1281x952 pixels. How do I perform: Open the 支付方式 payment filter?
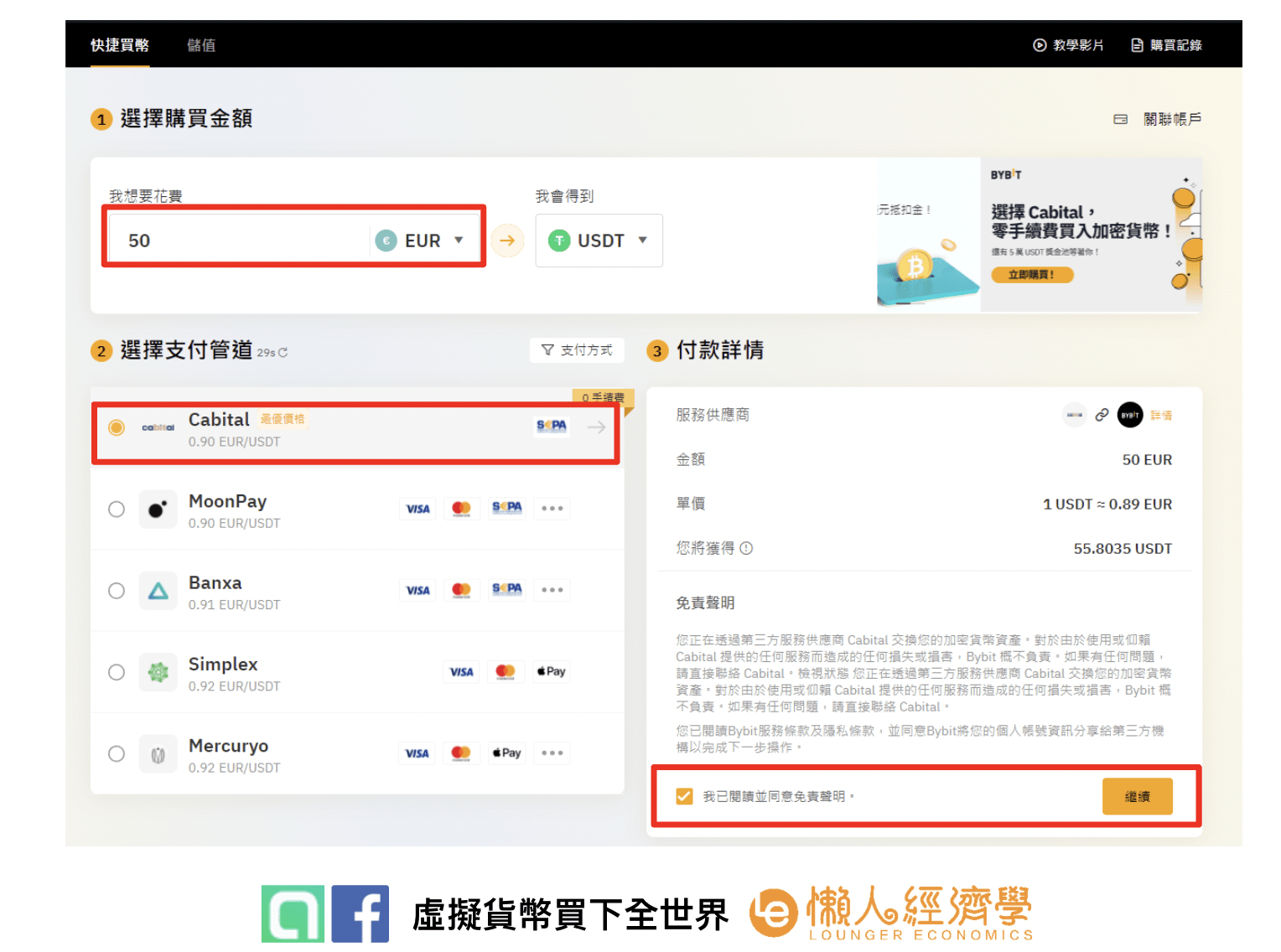577,350
